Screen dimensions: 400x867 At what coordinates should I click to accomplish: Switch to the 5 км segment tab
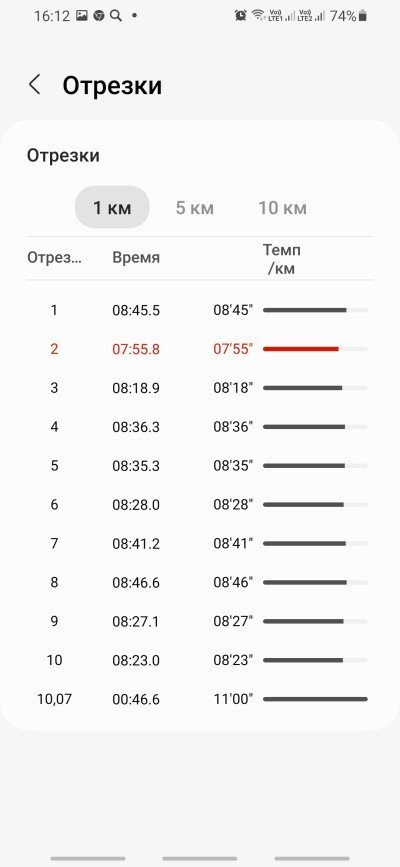click(195, 208)
